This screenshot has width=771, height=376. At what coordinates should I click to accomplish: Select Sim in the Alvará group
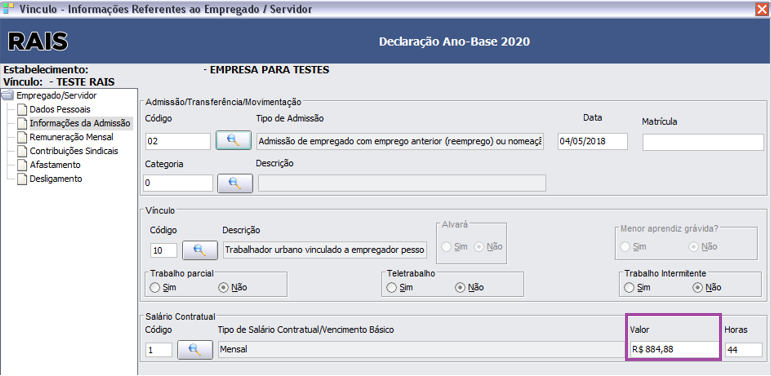[446, 247]
